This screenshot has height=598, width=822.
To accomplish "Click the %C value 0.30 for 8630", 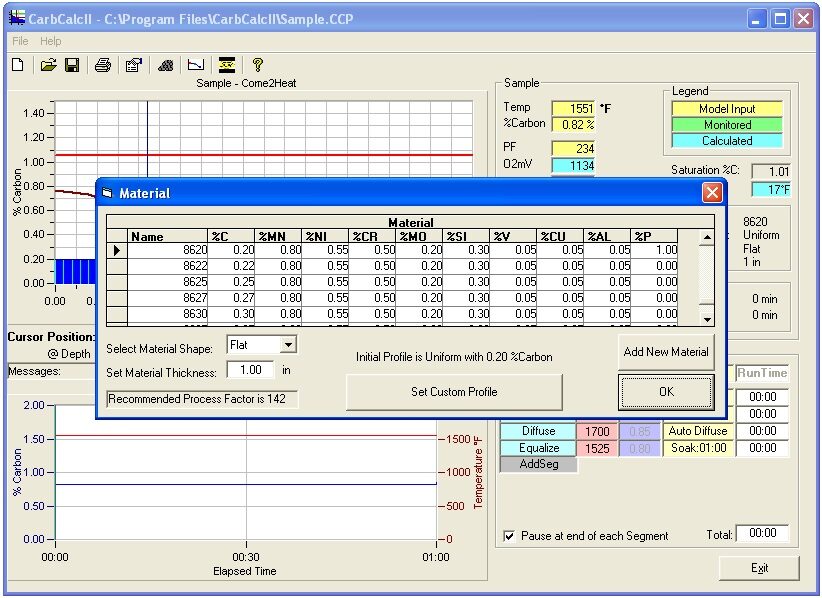I will [231, 313].
